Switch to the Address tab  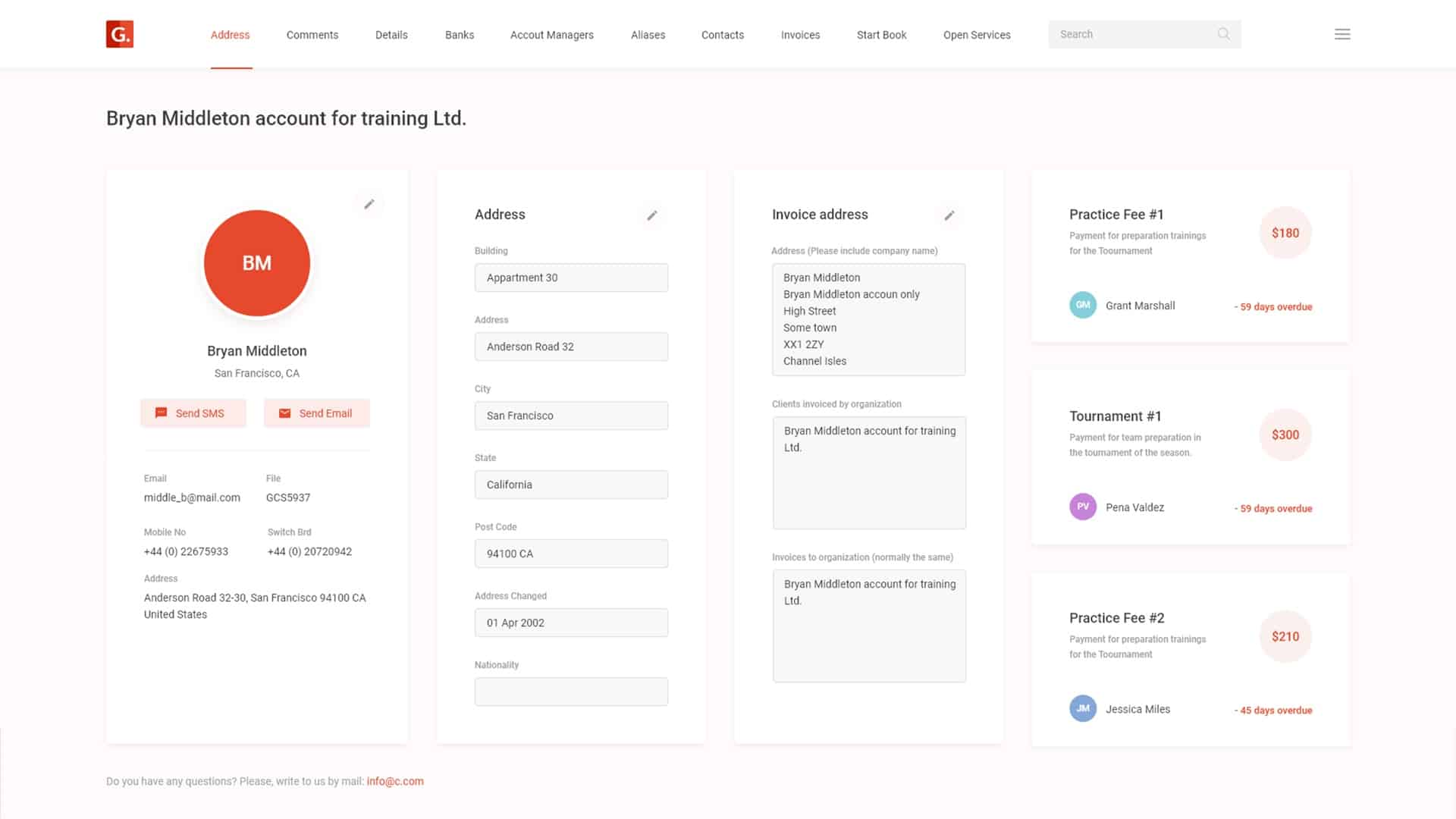click(230, 35)
